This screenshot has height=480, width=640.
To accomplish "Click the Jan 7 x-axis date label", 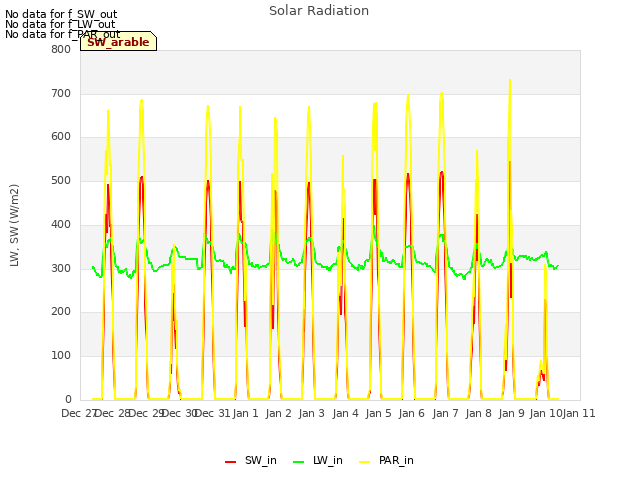I will click(x=445, y=413).
